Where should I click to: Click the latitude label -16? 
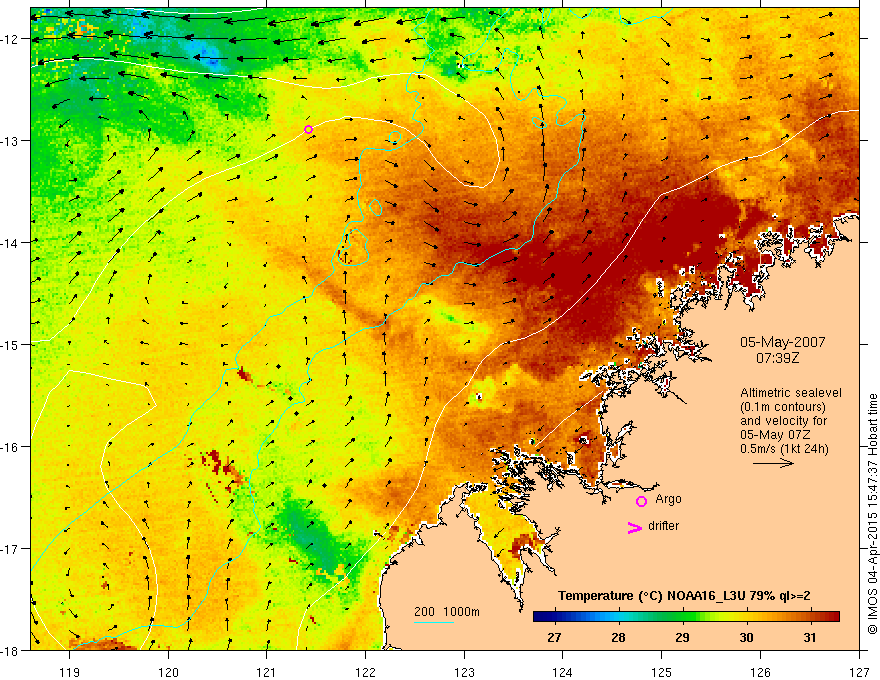click(x=10, y=447)
